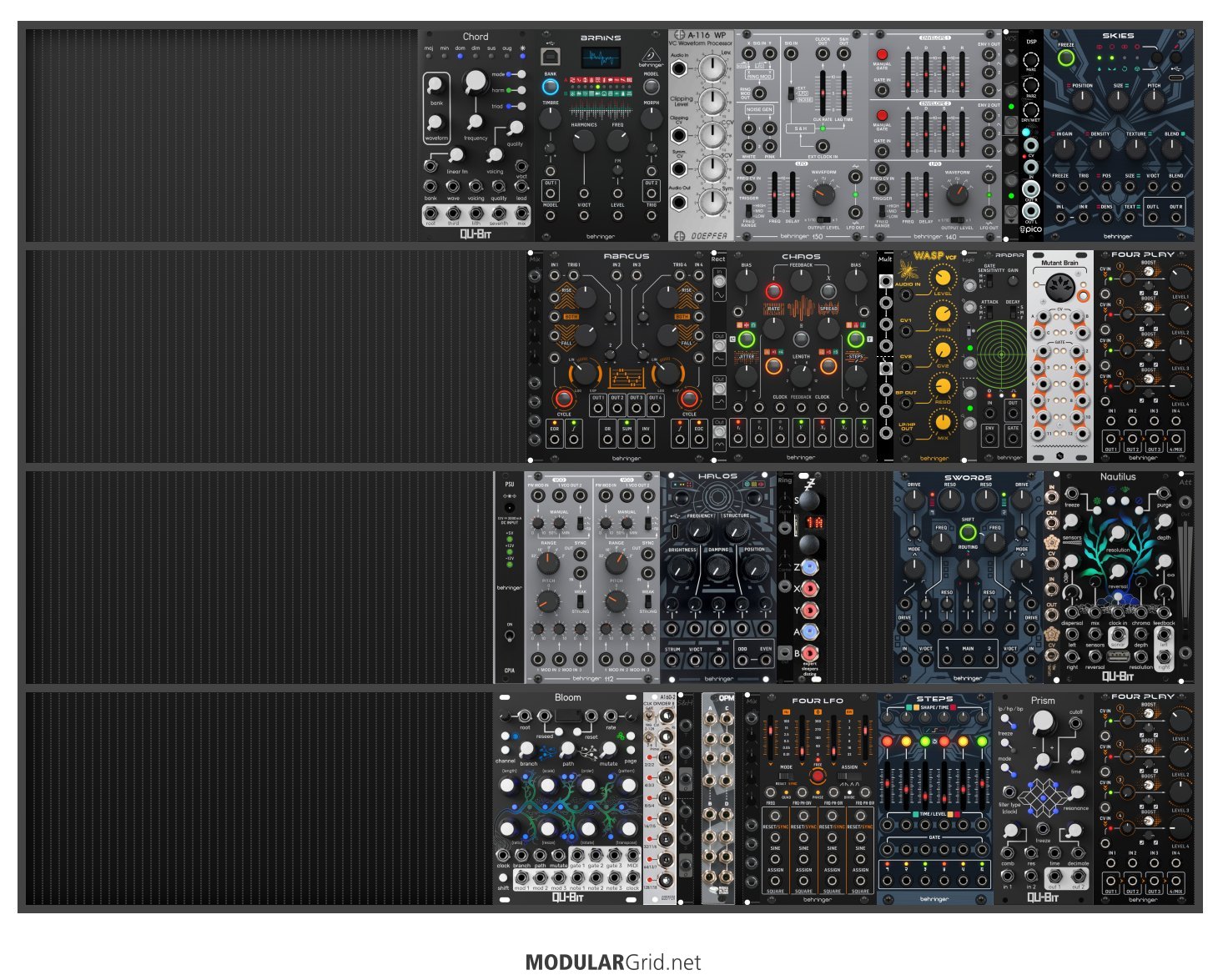Click the yellow RESO knob on Wasp VCF

pos(943,386)
